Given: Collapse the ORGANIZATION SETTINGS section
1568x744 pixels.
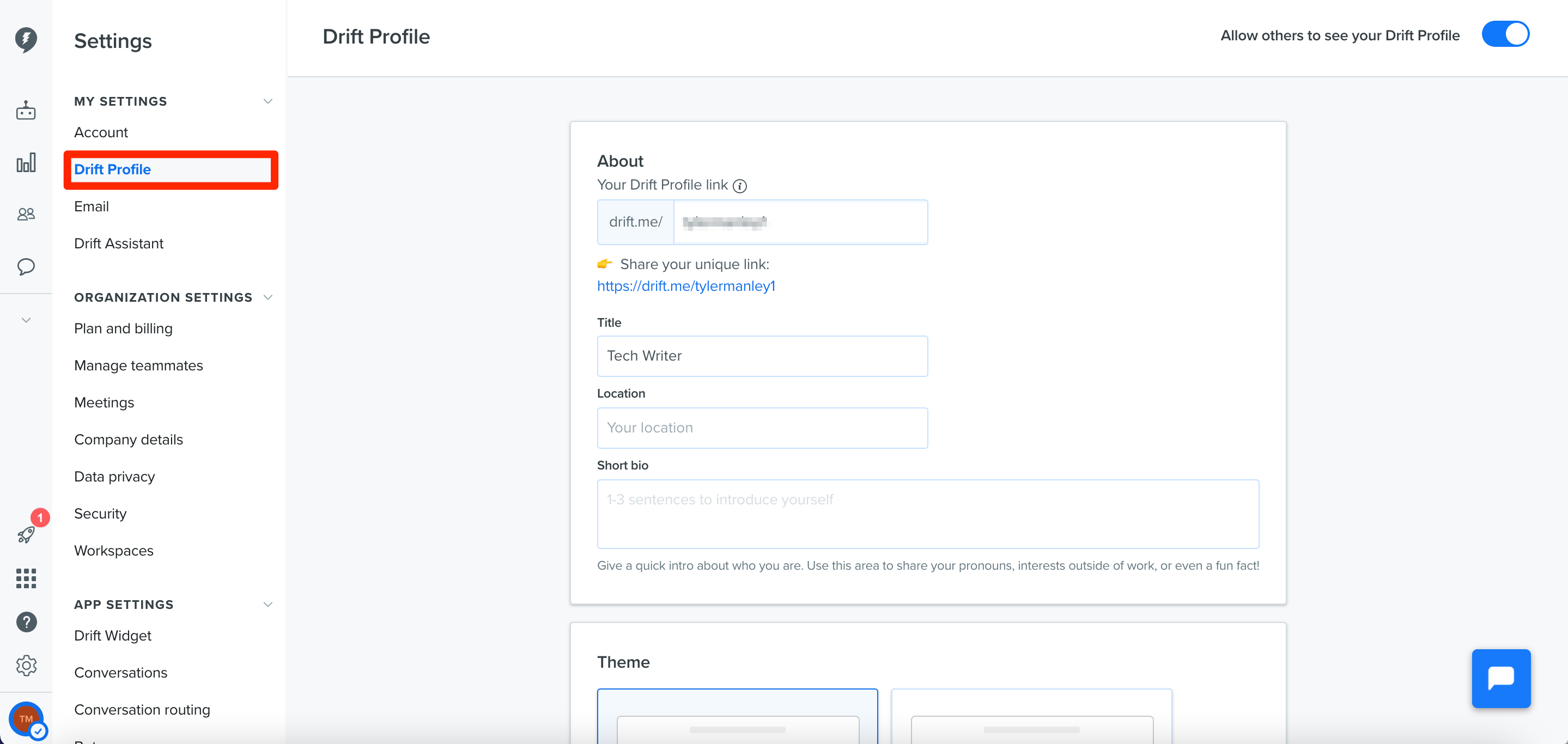Looking at the screenshot, I should tap(267, 297).
